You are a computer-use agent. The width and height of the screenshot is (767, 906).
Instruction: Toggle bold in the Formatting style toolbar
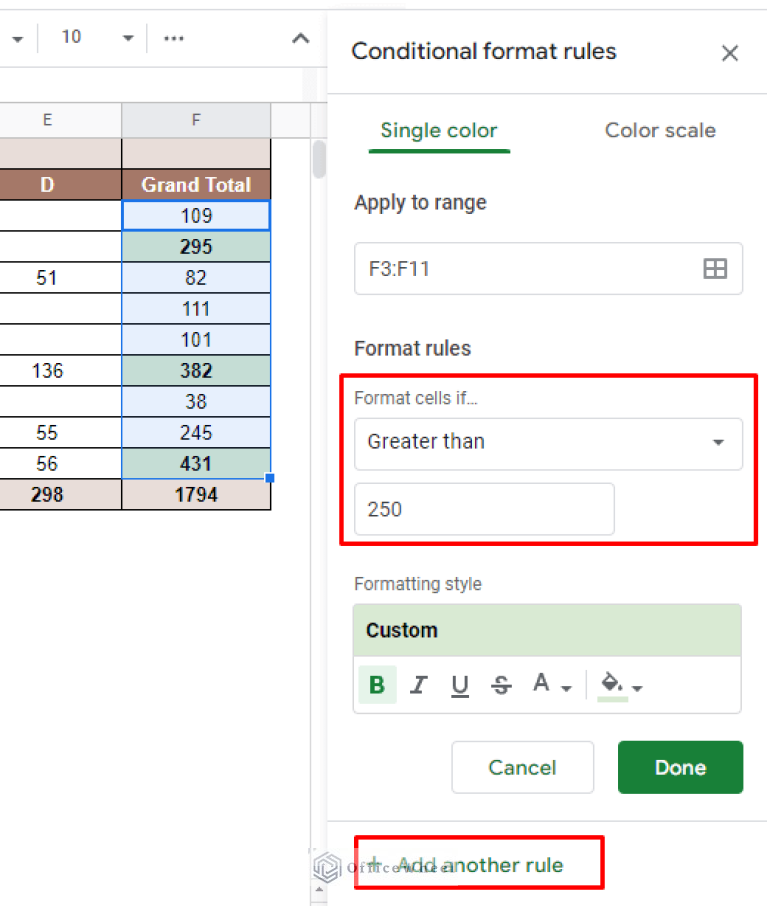tap(377, 685)
